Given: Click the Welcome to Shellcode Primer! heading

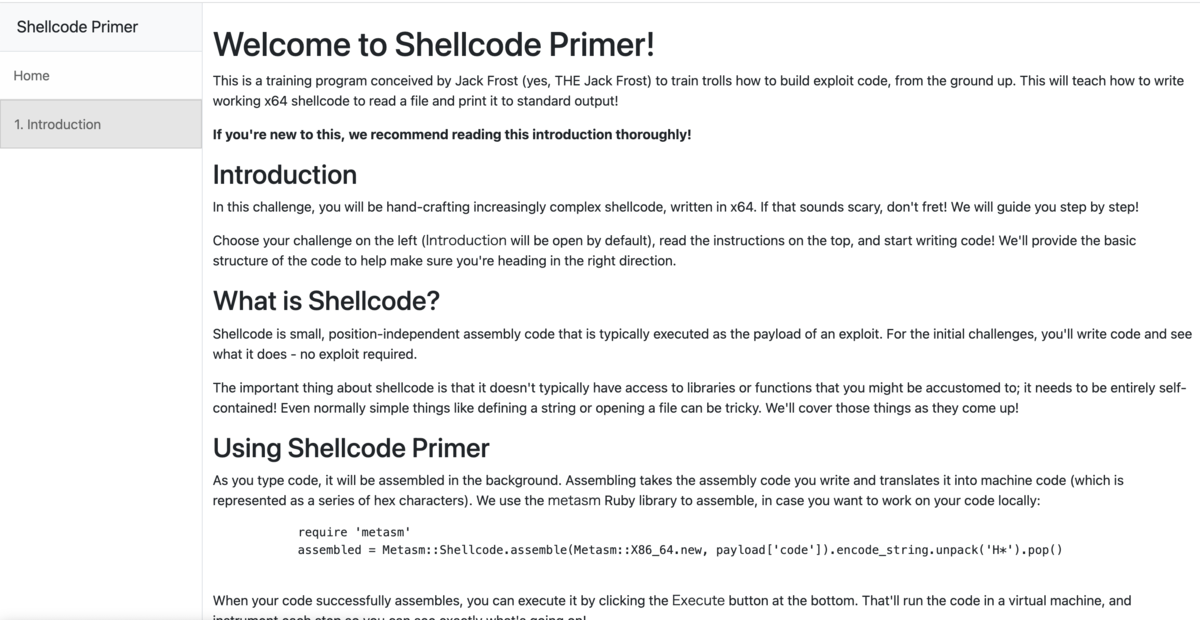Looking at the screenshot, I should coord(434,44).
